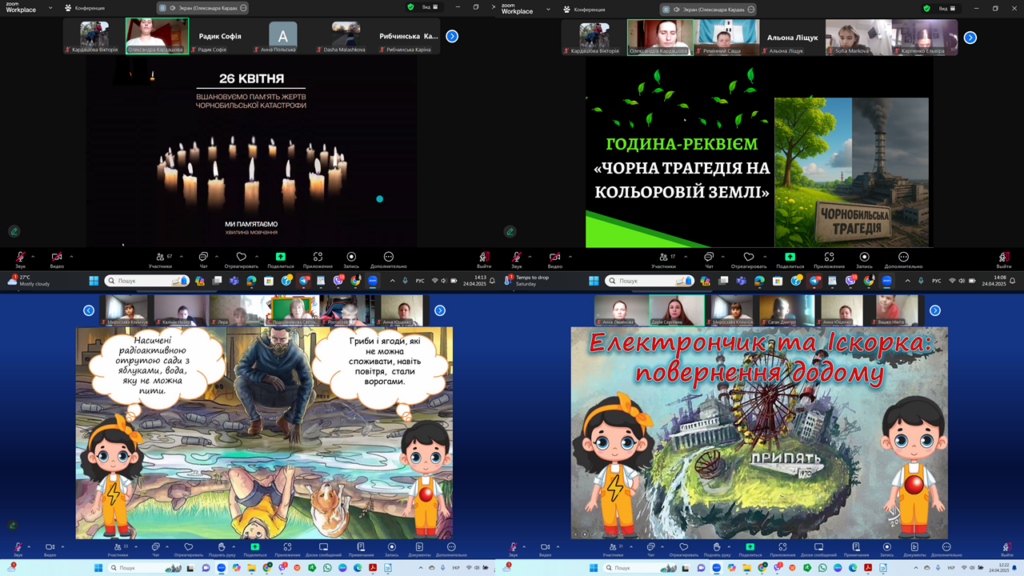
Task: Open Notes icon in bottom-right Zoom window
Action: (x=856, y=549)
